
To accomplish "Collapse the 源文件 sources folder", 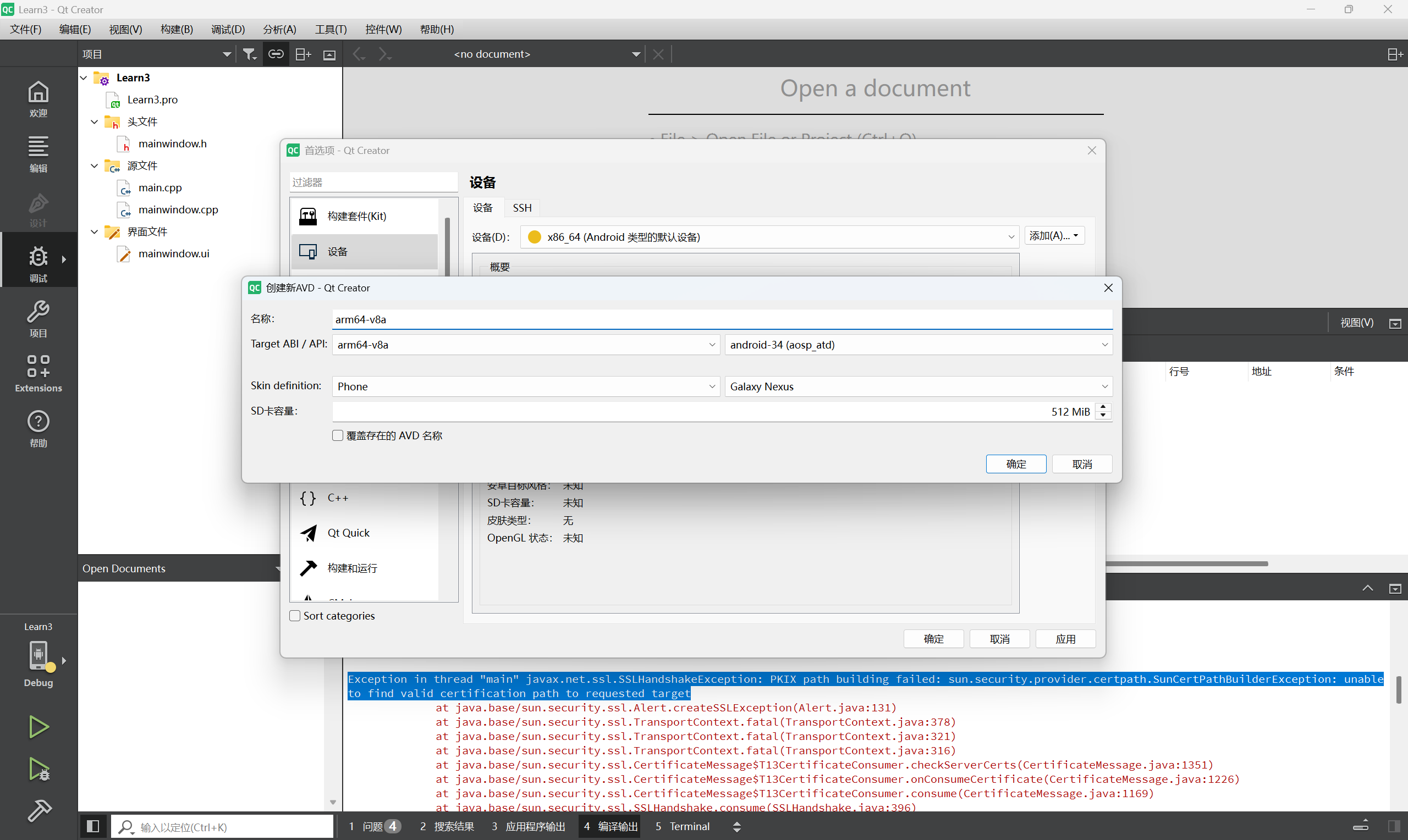I will pyautogui.click(x=95, y=166).
